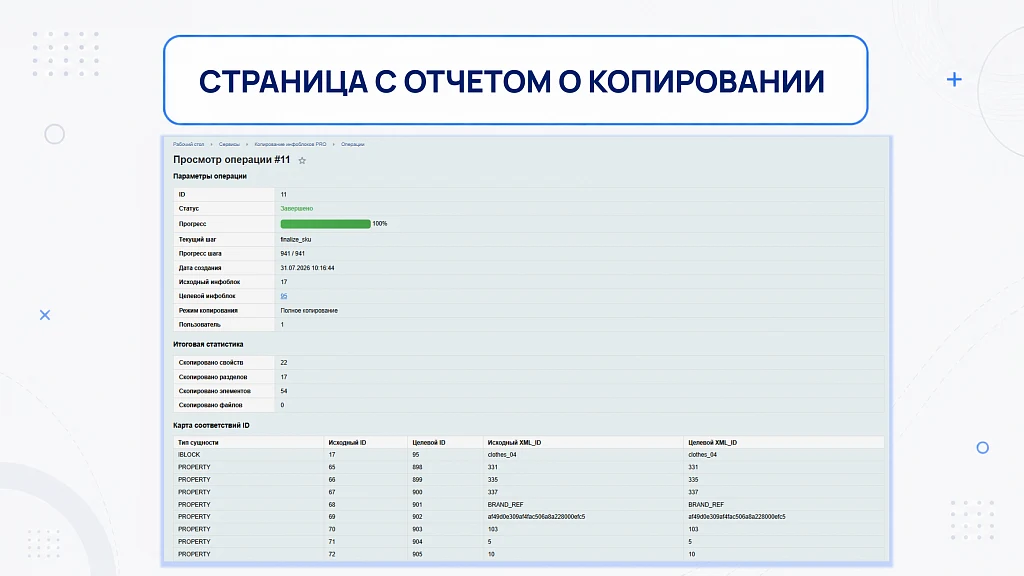Screen dimensions: 1024x576
Task: Select the 'Полное копирование' mode value
Action: tap(309, 311)
